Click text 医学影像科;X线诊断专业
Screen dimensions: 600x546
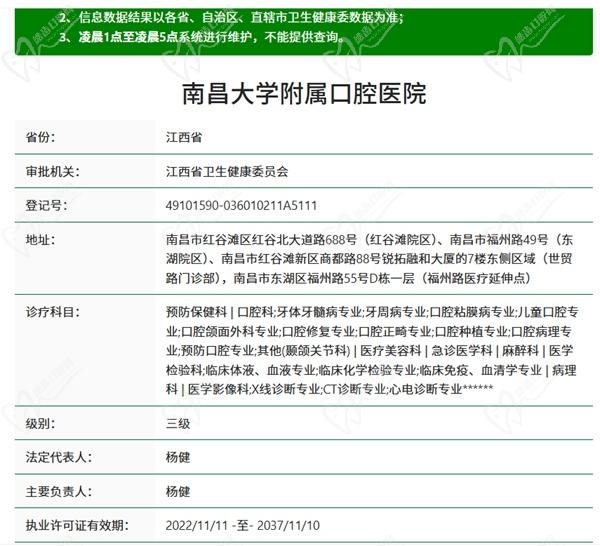[254, 389]
